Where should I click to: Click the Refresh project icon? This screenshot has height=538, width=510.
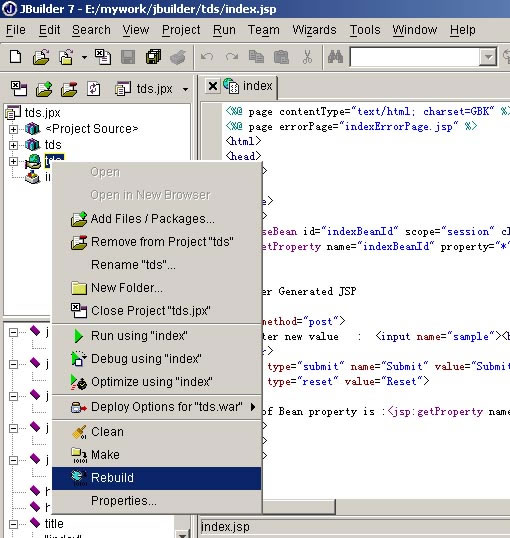click(x=93, y=89)
